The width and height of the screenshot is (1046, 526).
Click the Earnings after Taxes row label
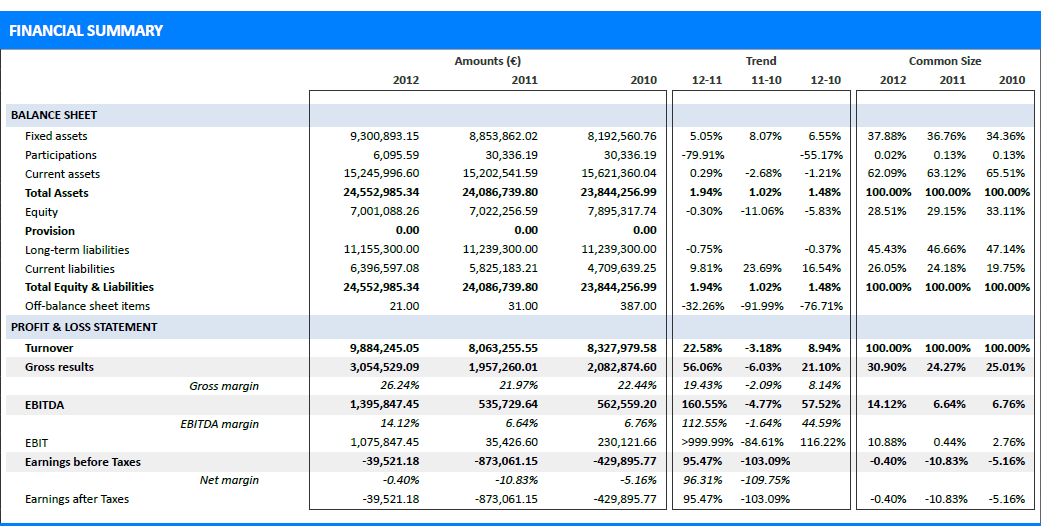coord(77,499)
